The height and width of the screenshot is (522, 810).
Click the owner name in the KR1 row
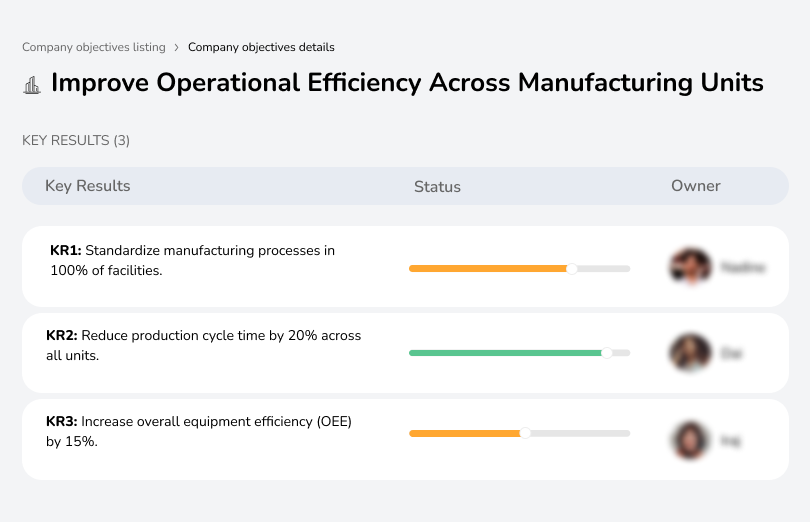coord(742,268)
